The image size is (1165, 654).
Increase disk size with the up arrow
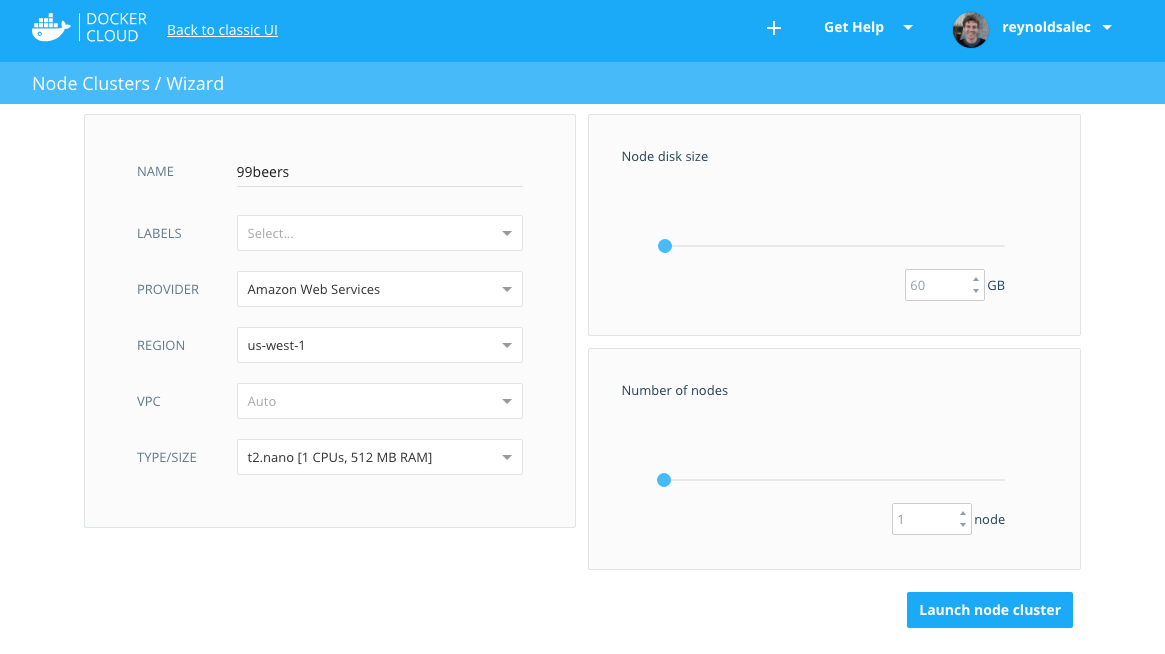pos(976,280)
